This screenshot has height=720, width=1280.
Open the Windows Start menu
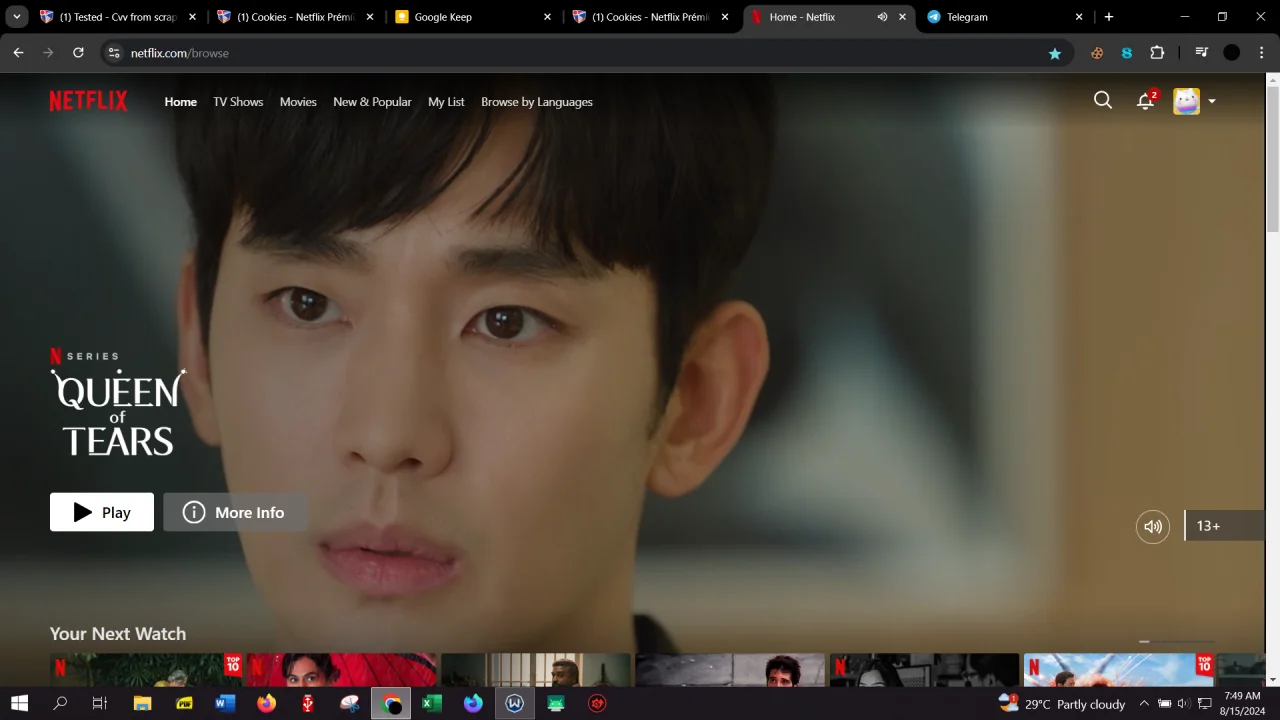click(19, 704)
